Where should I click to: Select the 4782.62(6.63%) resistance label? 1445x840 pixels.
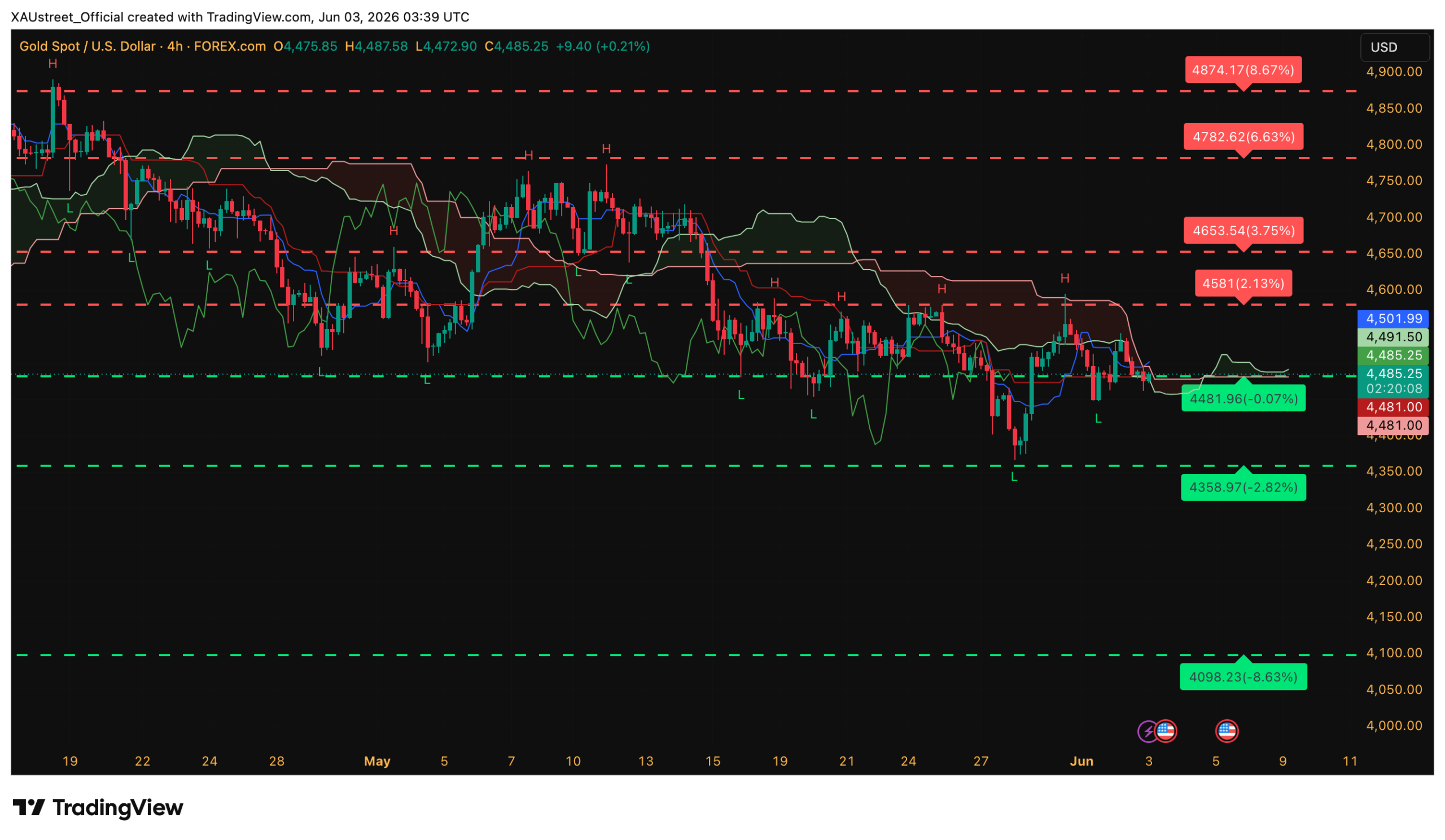[x=1243, y=137]
